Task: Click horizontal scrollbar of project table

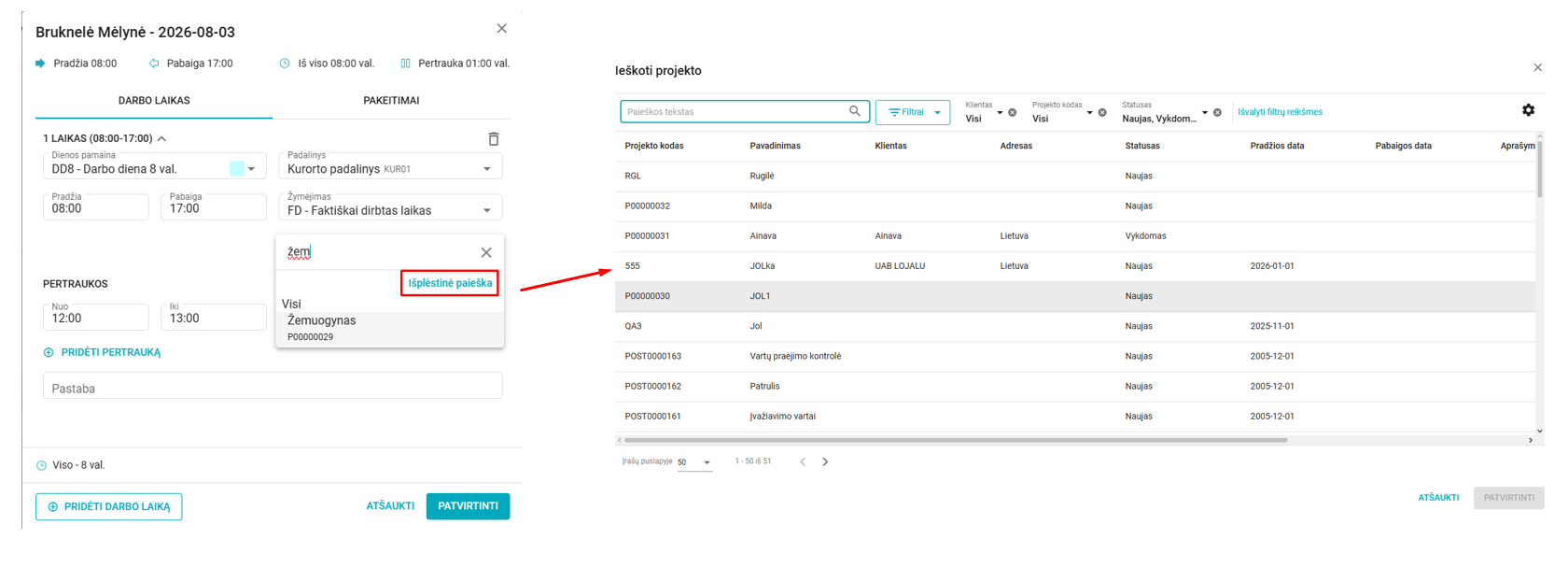Action: pyautogui.click(x=956, y=440)
